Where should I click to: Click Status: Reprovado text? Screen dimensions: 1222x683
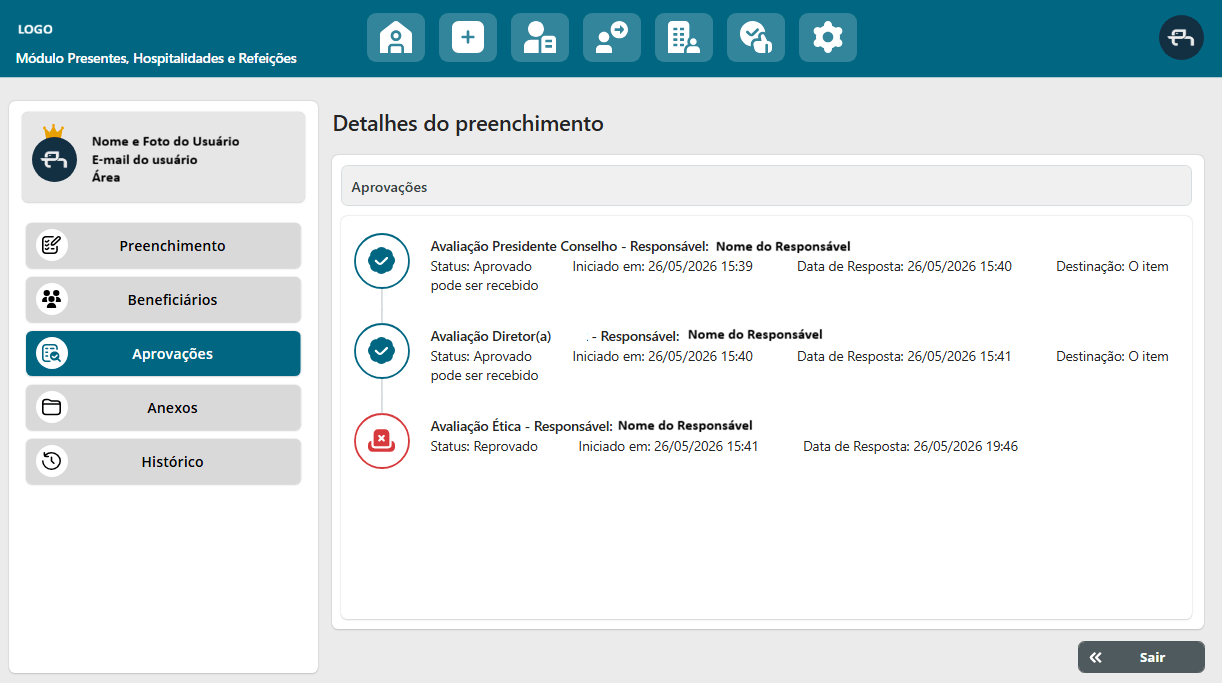pyautogui.click(x=484, y=447)
